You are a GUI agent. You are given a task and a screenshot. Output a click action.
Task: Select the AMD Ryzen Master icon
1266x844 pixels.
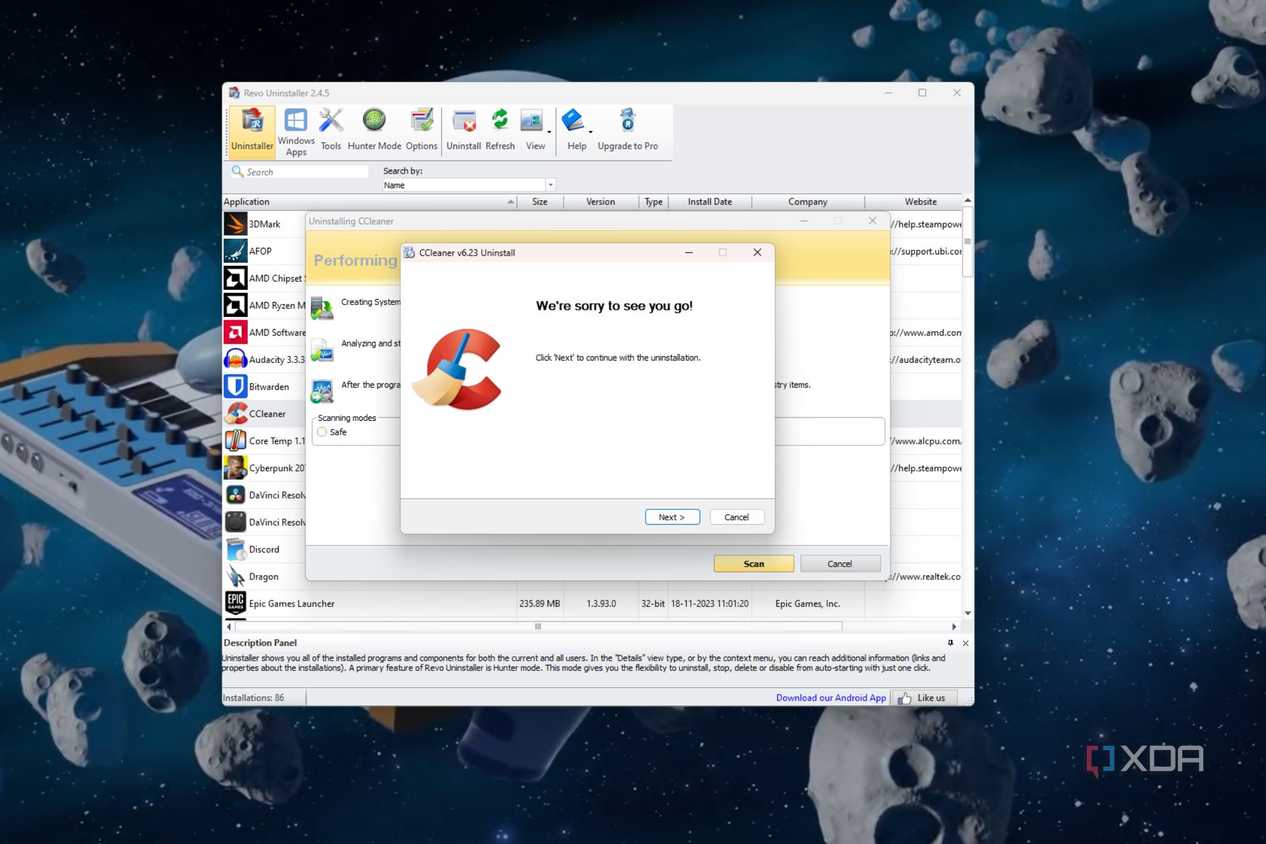point(235,305)
